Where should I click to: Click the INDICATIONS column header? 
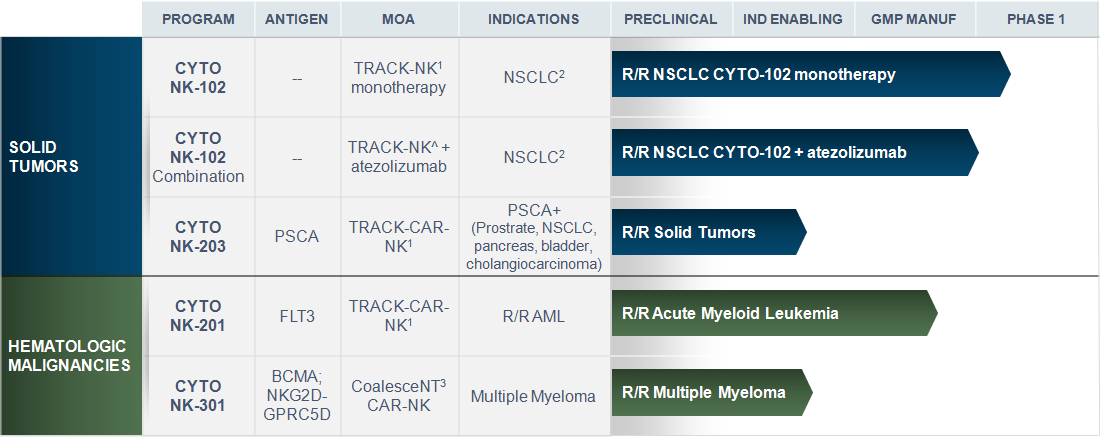pos(534,19)
